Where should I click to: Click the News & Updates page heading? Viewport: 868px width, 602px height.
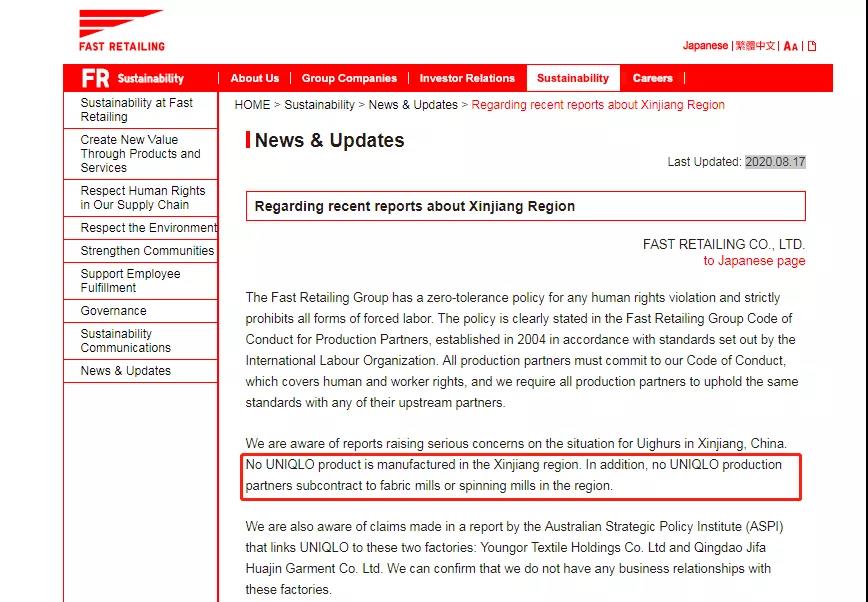[329, 140]
